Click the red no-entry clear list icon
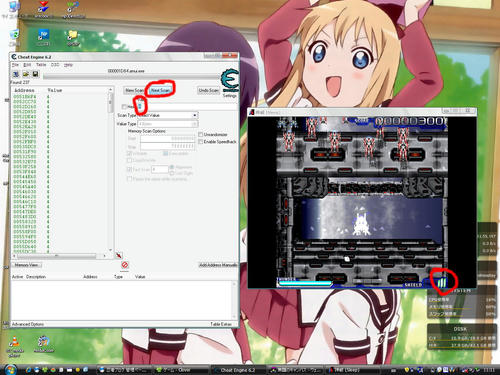 click(125, 265)
